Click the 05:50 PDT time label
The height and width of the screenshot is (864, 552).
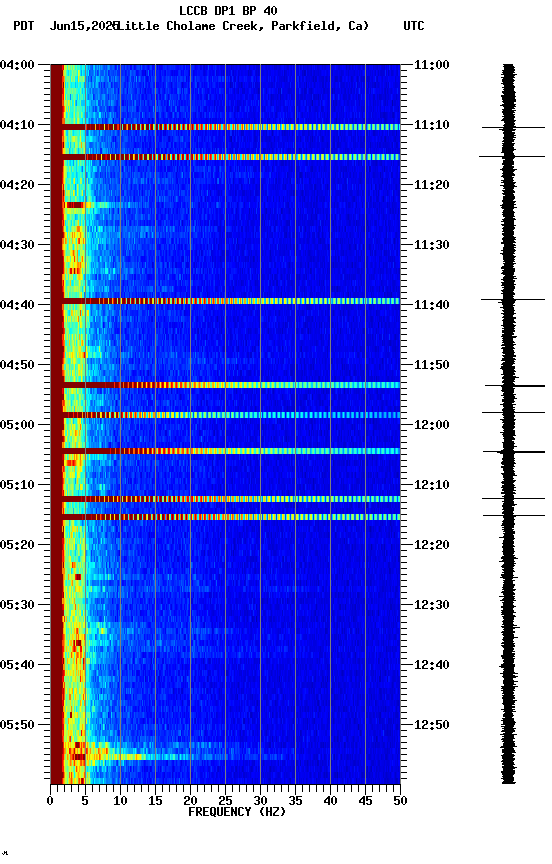click(x=17, y=725)
